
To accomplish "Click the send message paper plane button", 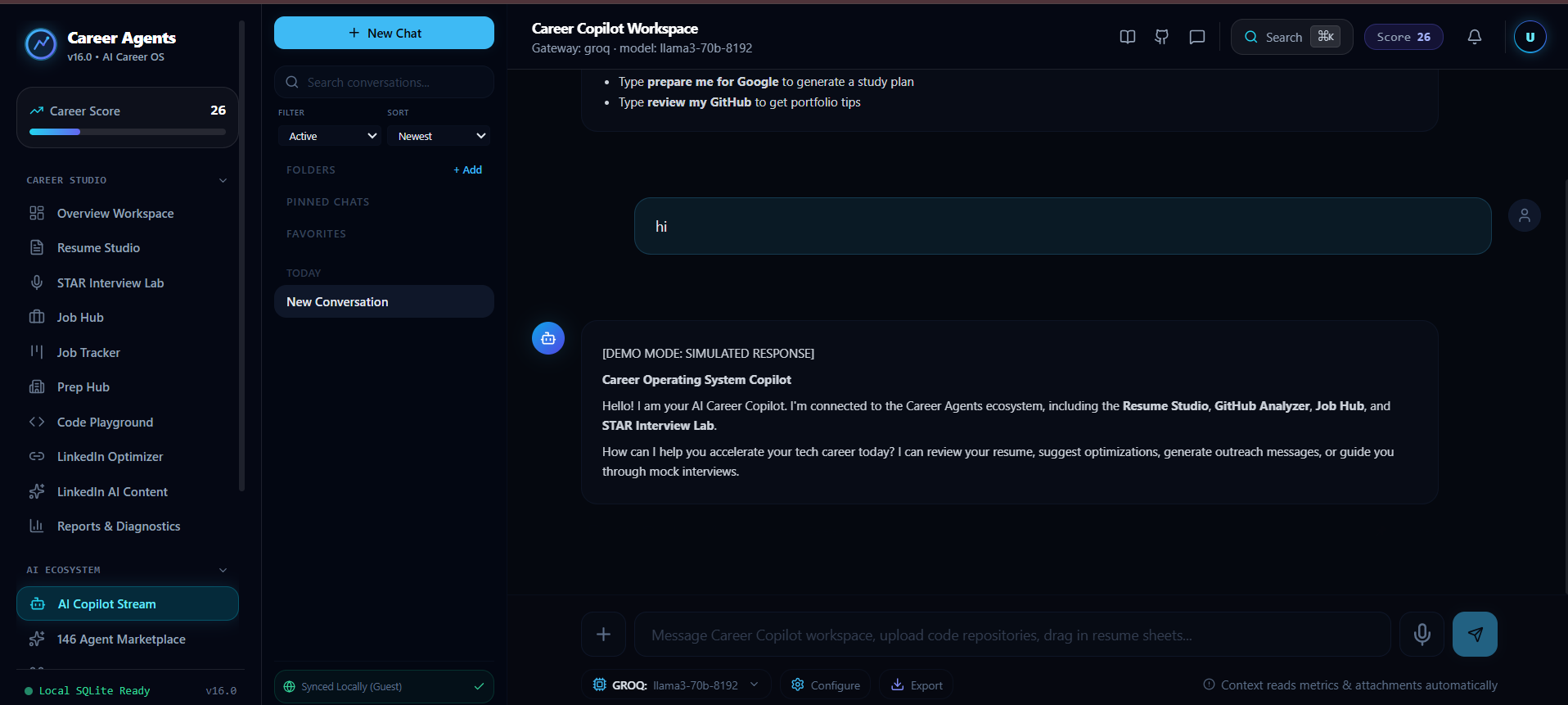I will click(x=1475, y=634).
